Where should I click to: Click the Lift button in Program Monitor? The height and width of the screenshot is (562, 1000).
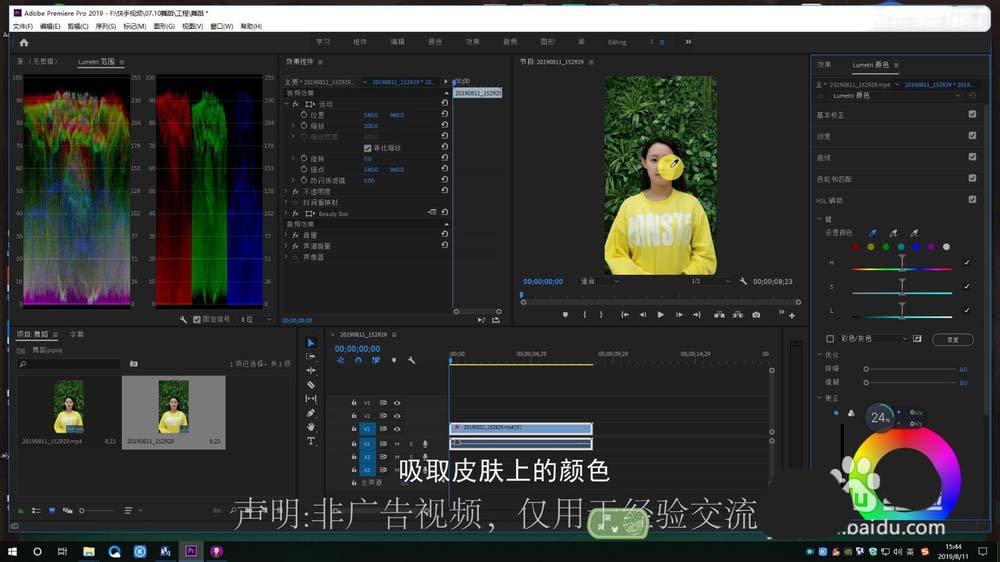click(x=719, y=314)
